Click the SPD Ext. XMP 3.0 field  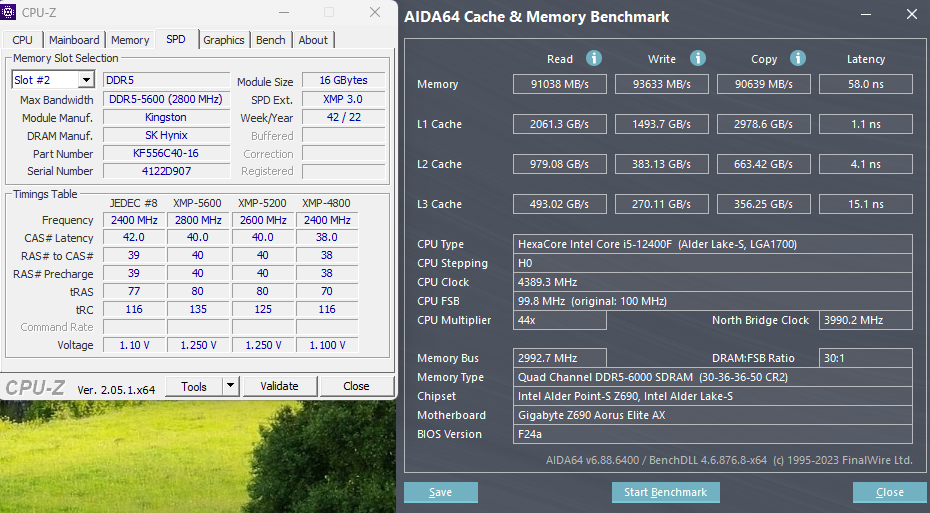point(343,99)
